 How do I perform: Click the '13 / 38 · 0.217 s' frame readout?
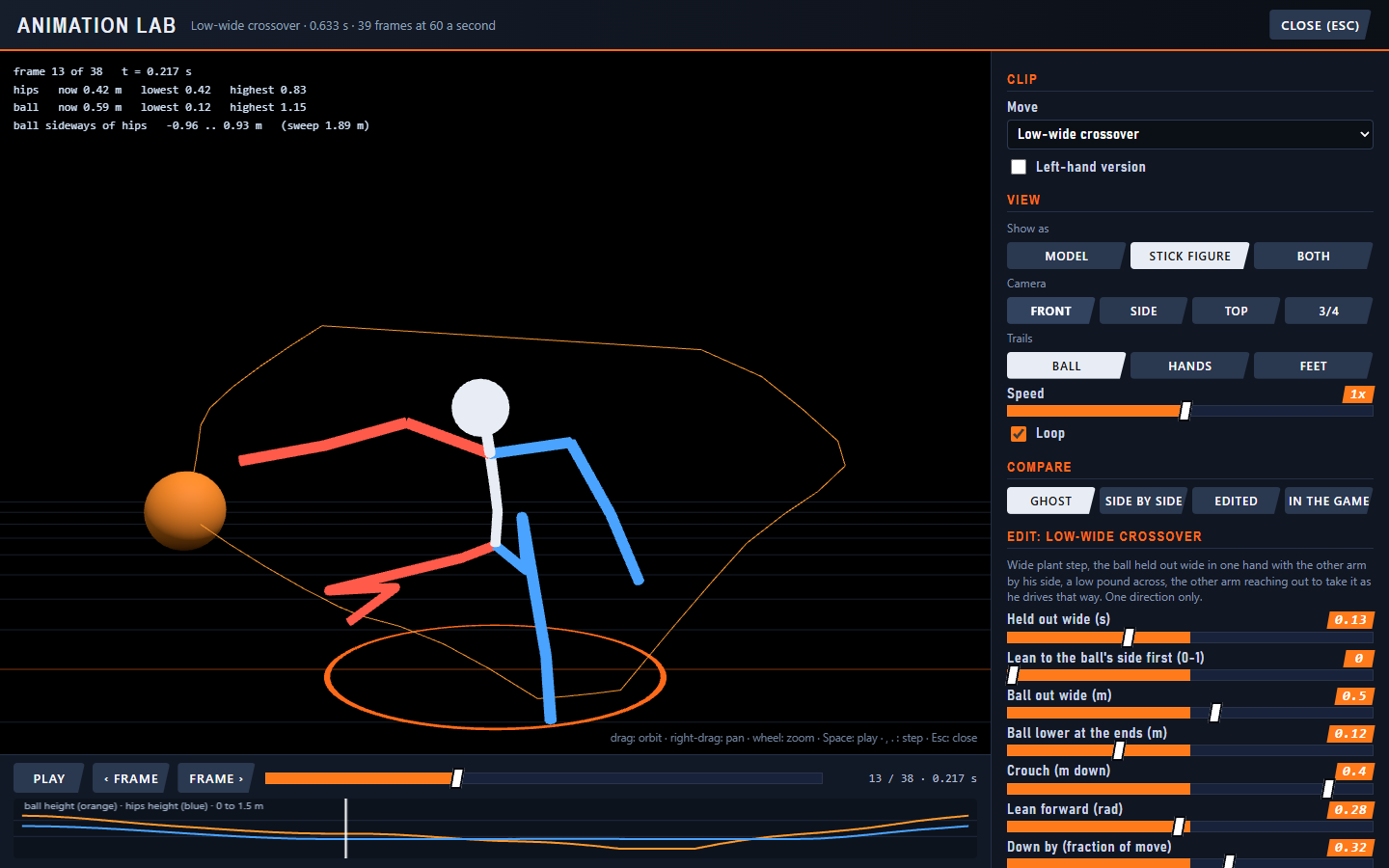coord(922,778)
